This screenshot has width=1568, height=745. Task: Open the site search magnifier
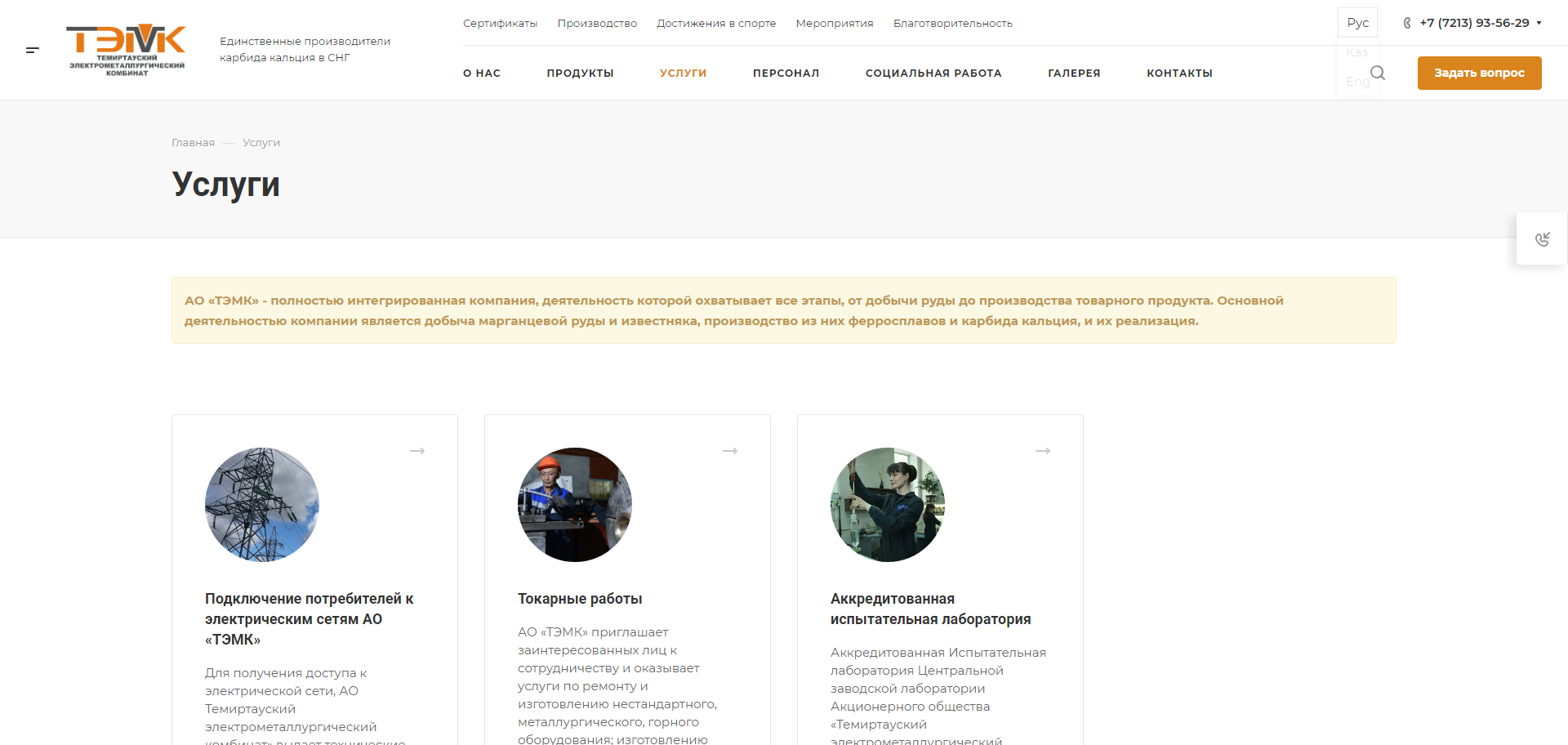pos(1378,73)
